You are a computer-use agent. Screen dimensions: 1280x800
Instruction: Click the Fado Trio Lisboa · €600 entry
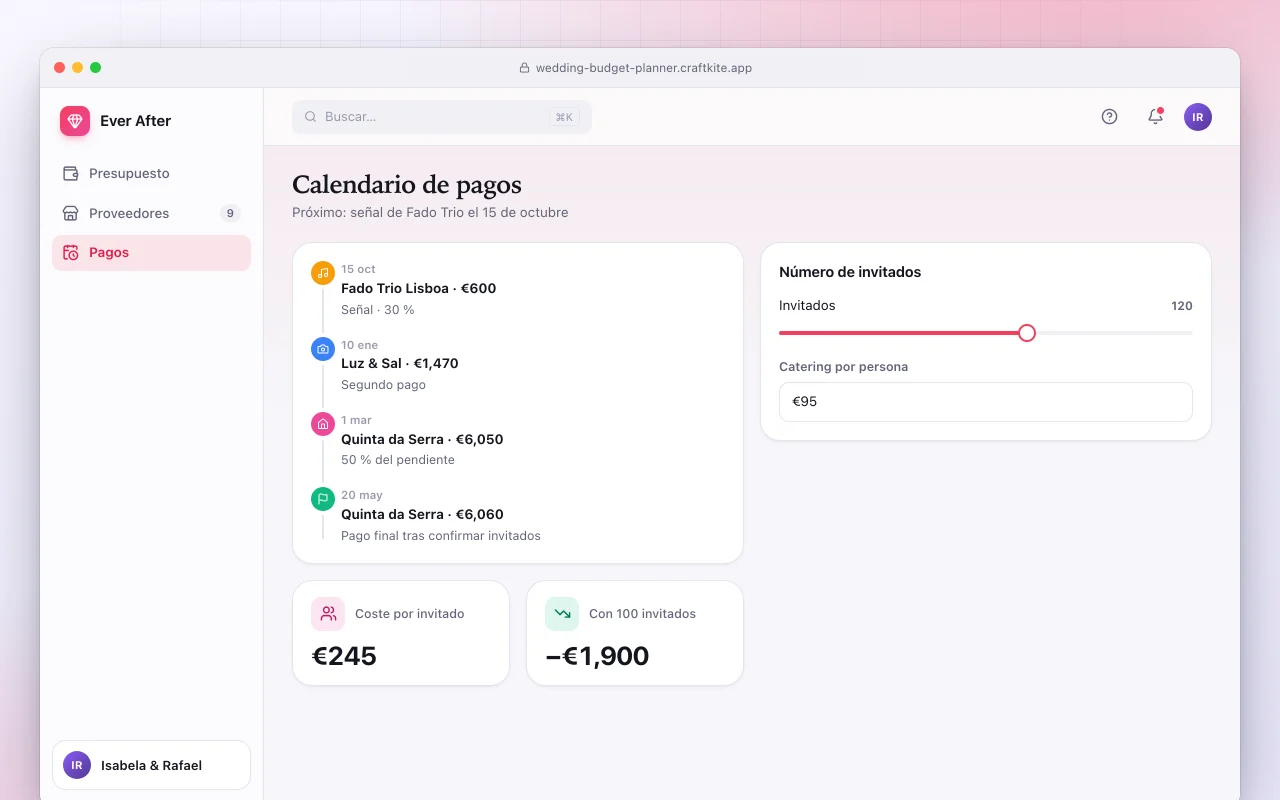(419, 288)
